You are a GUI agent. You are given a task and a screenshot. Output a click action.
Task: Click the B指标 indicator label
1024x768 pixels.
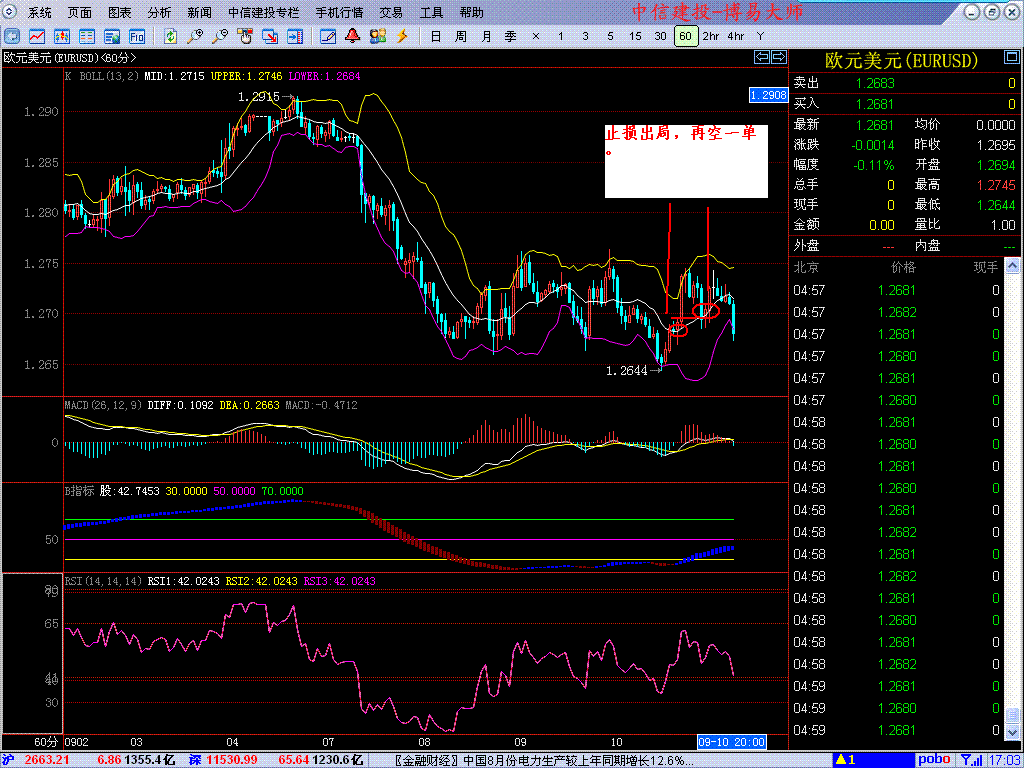pos(79,491)
